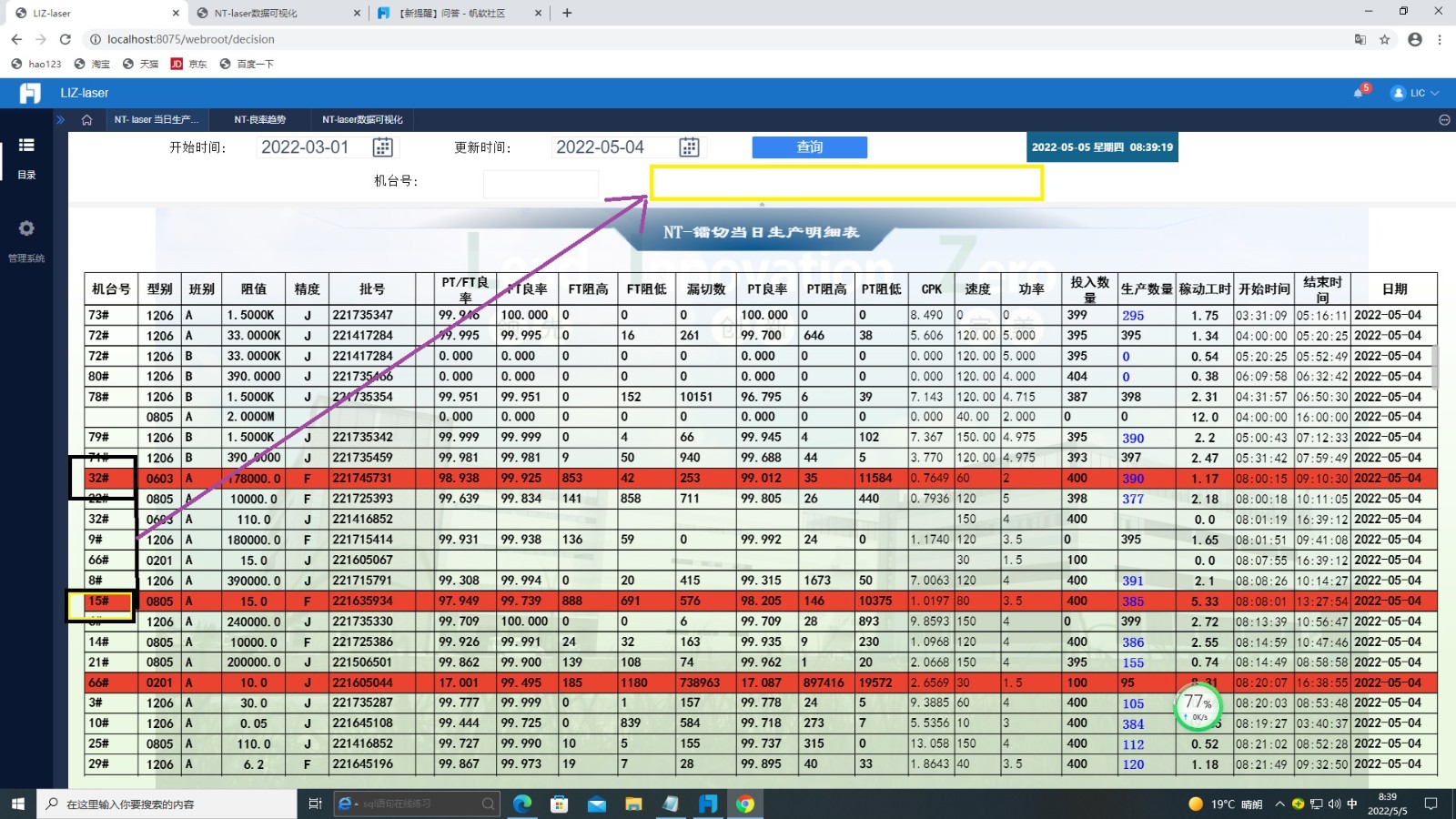1456x819 pixels.
Task: Open the hao123 bookmark
Action: coord(36,64)
